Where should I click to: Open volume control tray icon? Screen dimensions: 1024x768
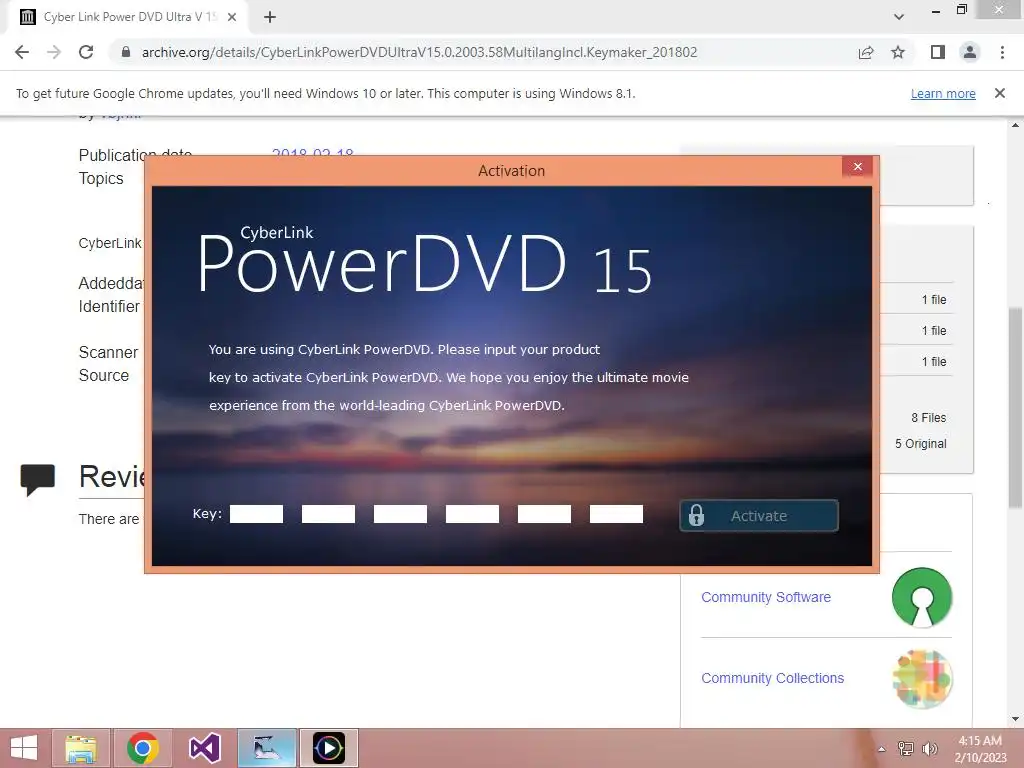click(929, 749)
